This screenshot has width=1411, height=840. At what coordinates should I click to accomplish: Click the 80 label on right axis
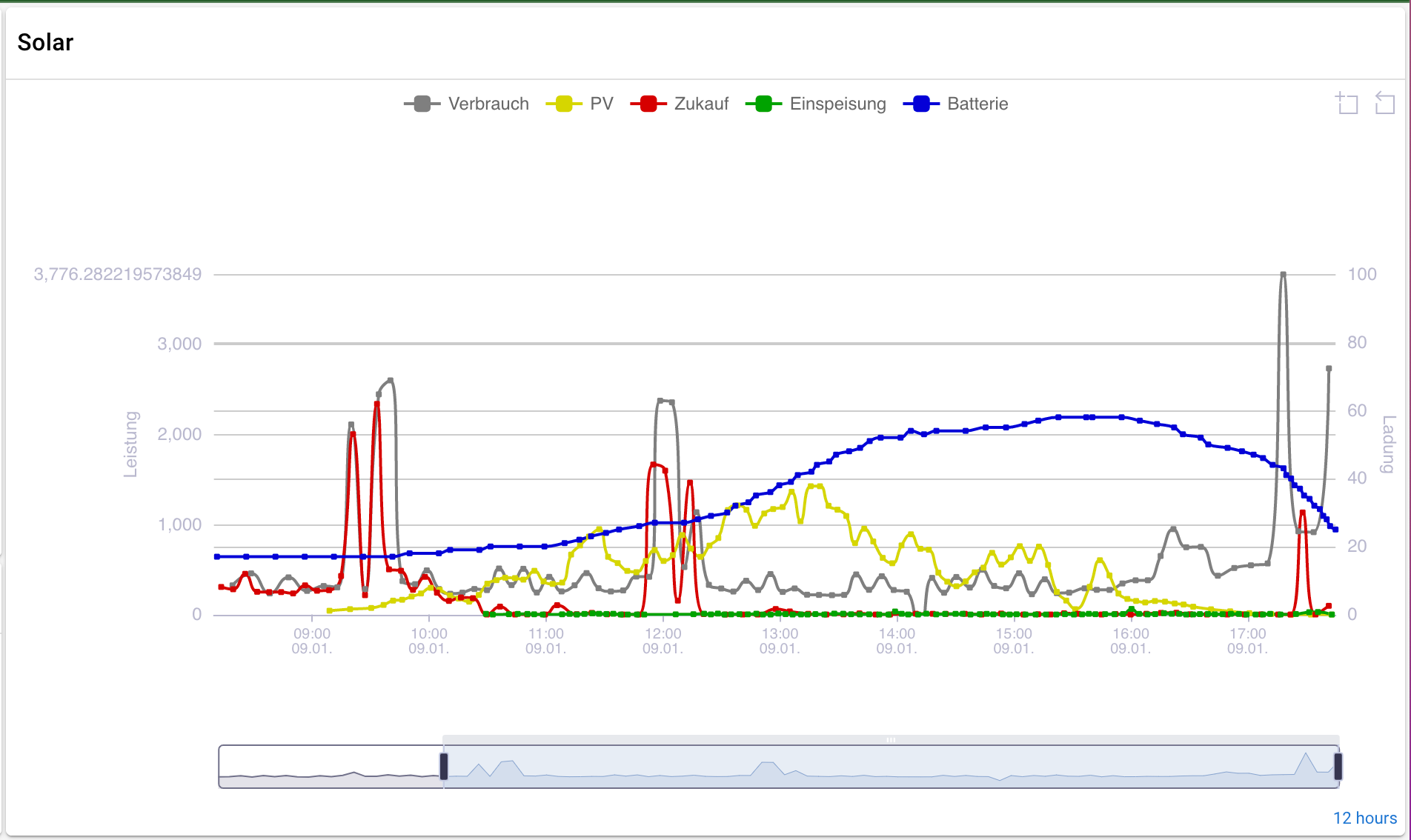[1357, 342]
